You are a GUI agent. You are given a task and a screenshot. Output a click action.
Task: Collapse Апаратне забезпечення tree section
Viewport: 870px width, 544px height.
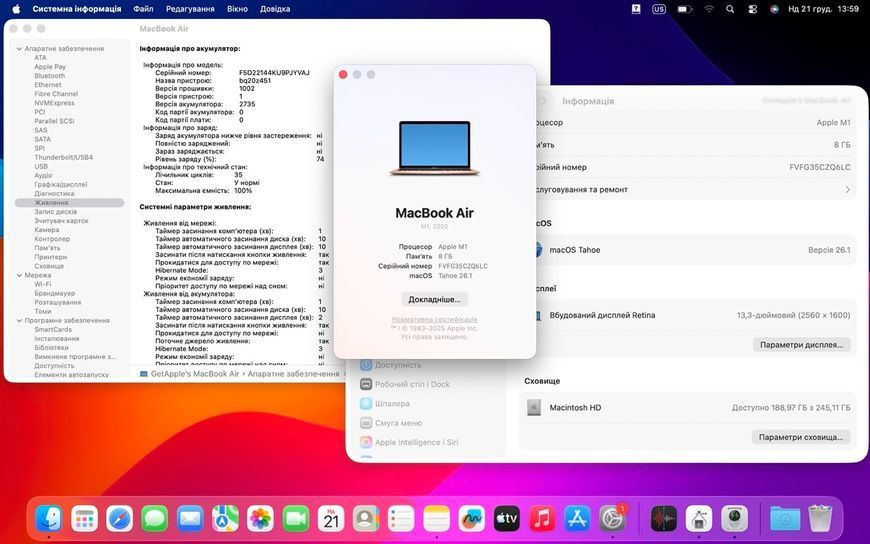pyautogui.click(x=19, y=49)
